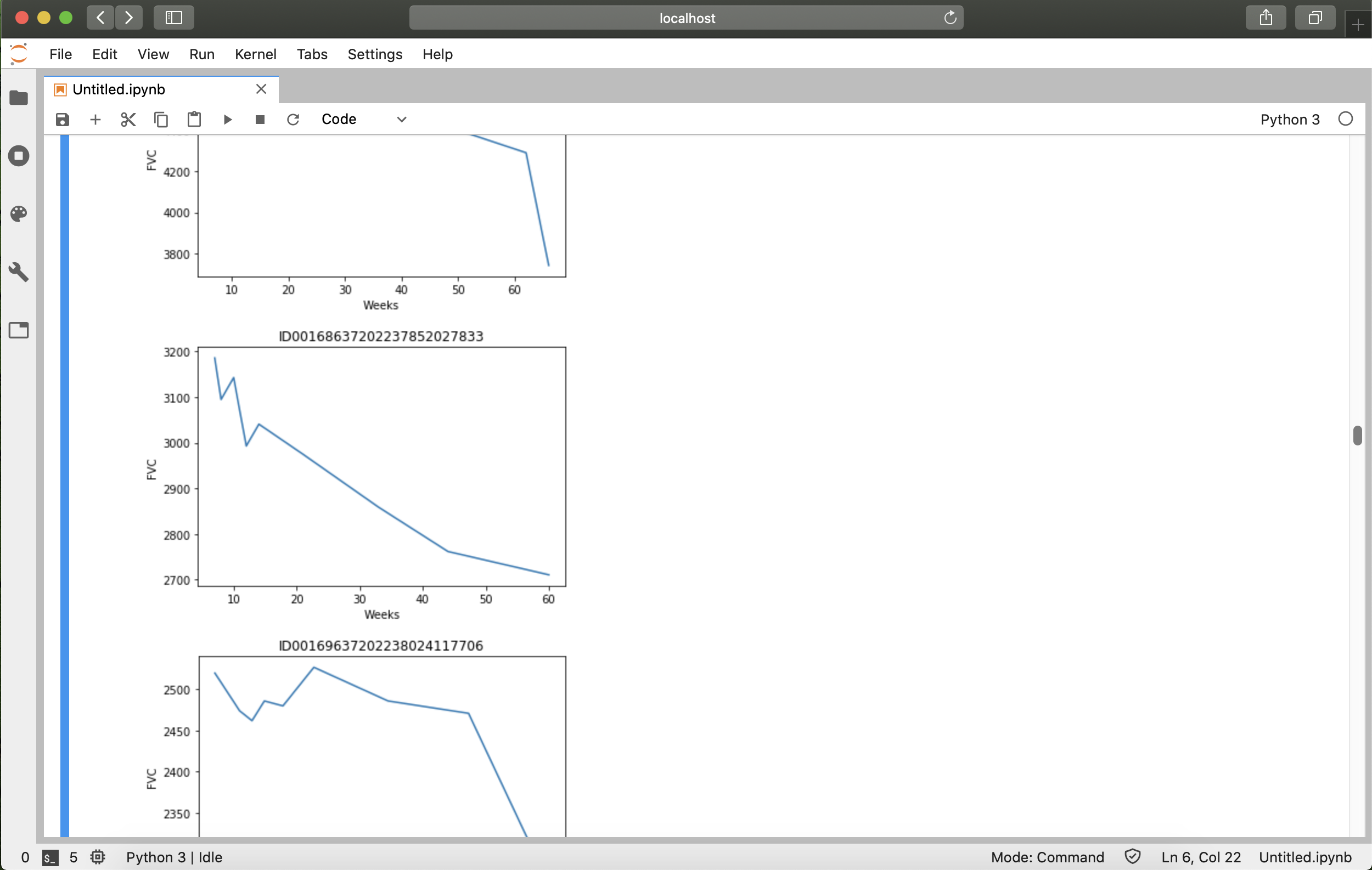Open the notebook tools wrench panel

[19, 272]
